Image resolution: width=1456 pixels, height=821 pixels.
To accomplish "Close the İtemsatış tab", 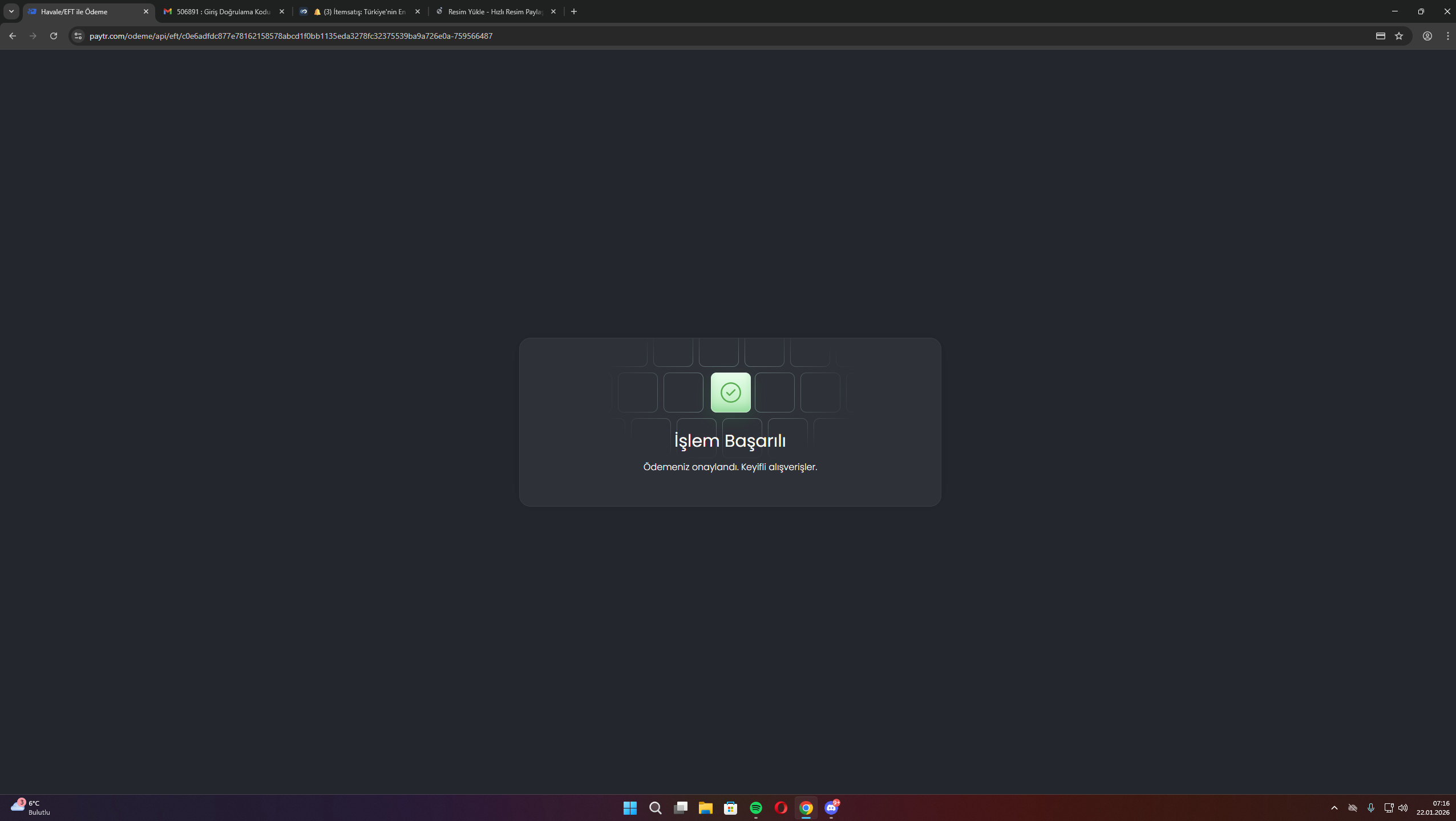I will coord(418,11).
